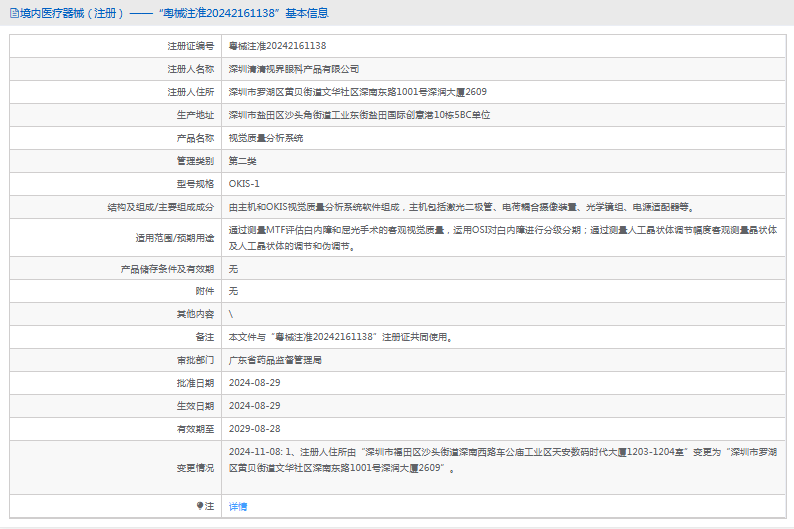
Task: Click the 生产地址 label
Action: pos(195,115)
